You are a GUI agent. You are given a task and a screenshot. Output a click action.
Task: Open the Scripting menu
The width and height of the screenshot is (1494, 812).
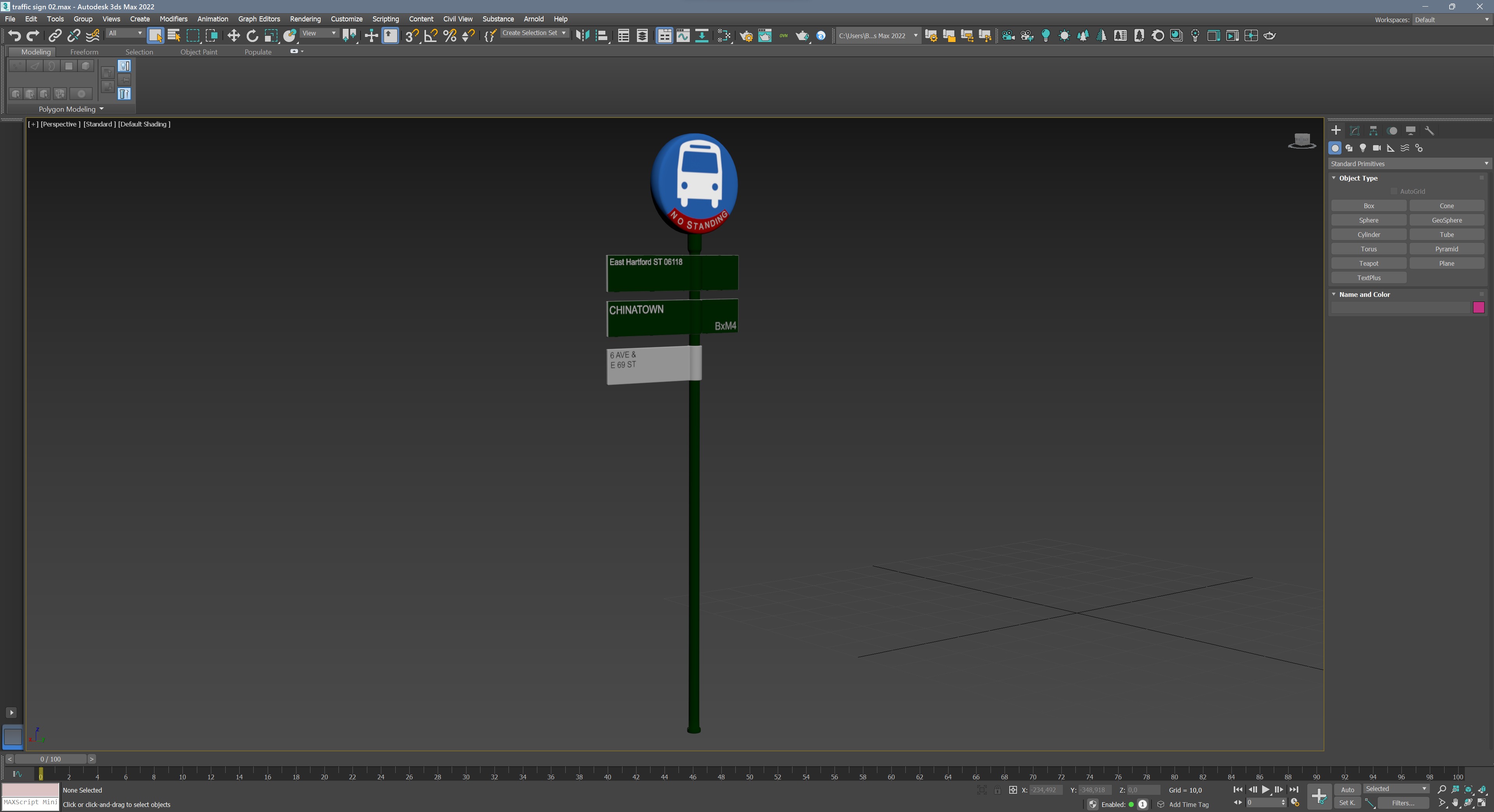point(385,19)
